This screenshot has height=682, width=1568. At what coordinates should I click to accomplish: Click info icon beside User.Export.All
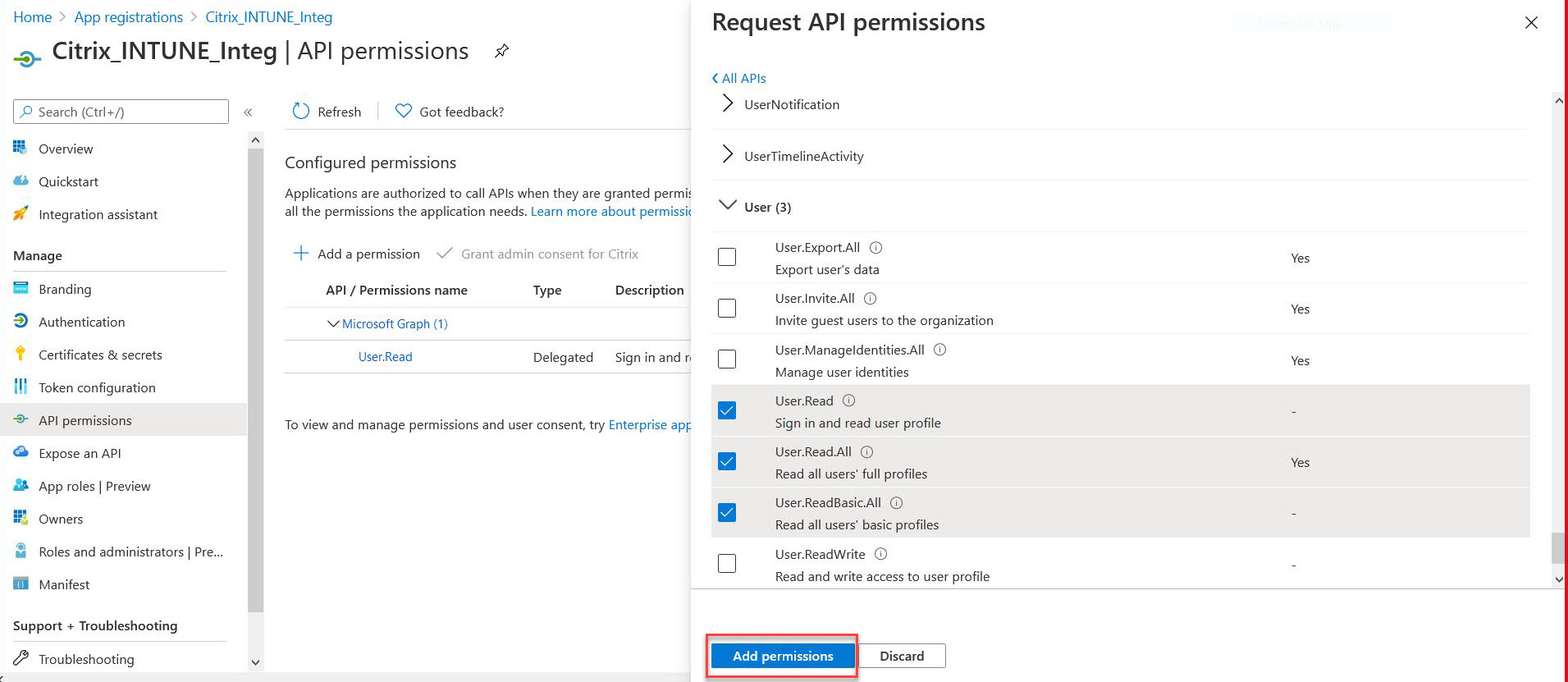(x=875, y=247)
